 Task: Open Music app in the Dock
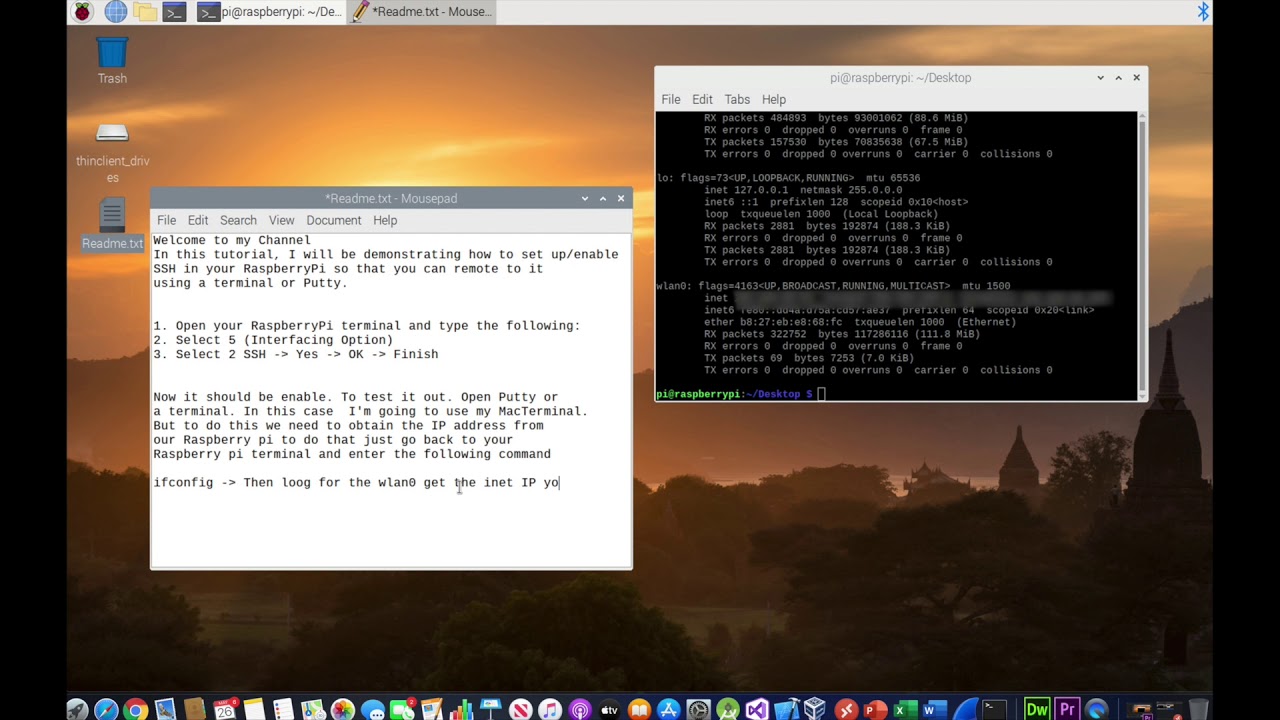pyautogui.click(x=550, y=708)
